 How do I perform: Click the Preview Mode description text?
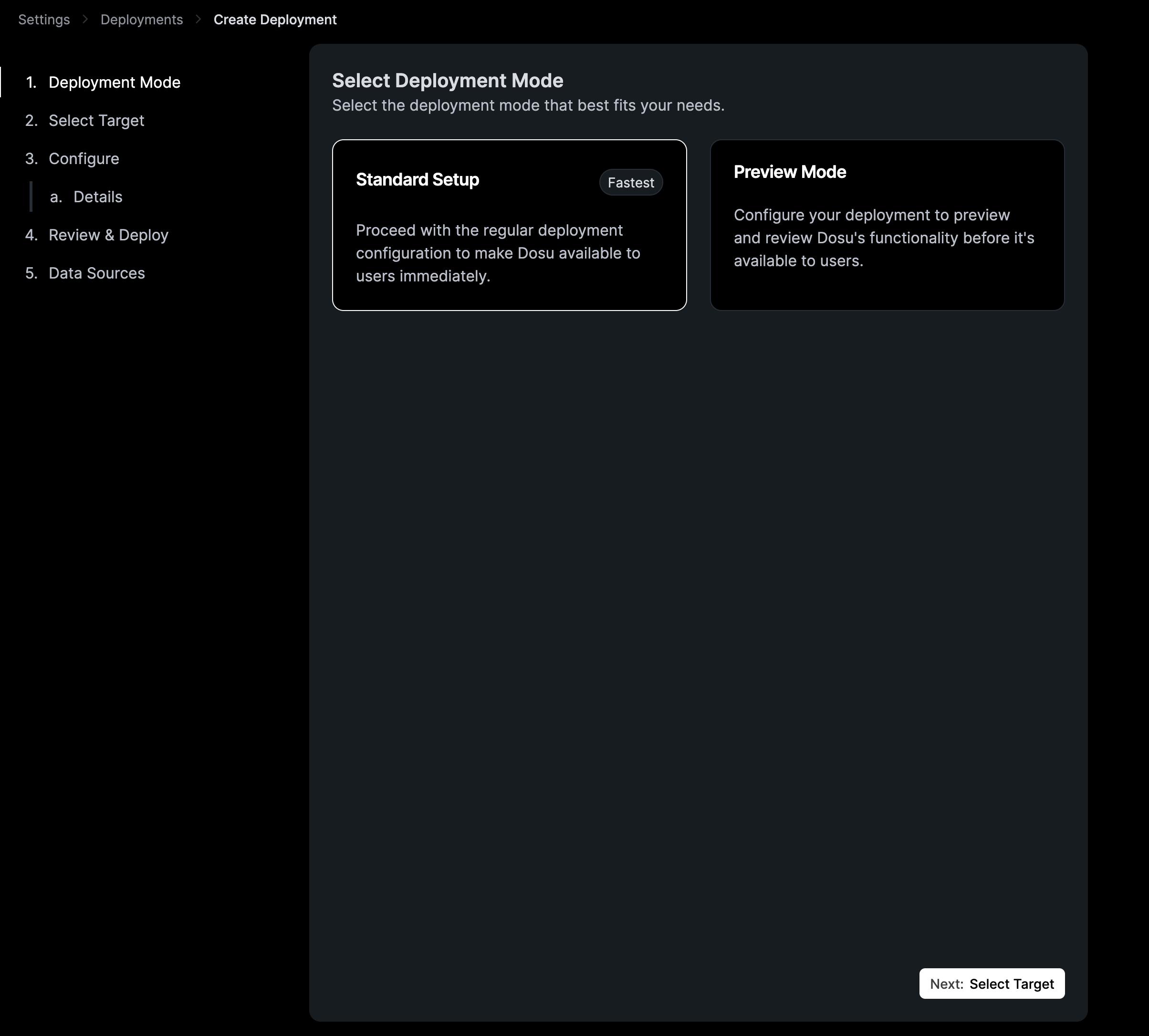pos(883,238)
